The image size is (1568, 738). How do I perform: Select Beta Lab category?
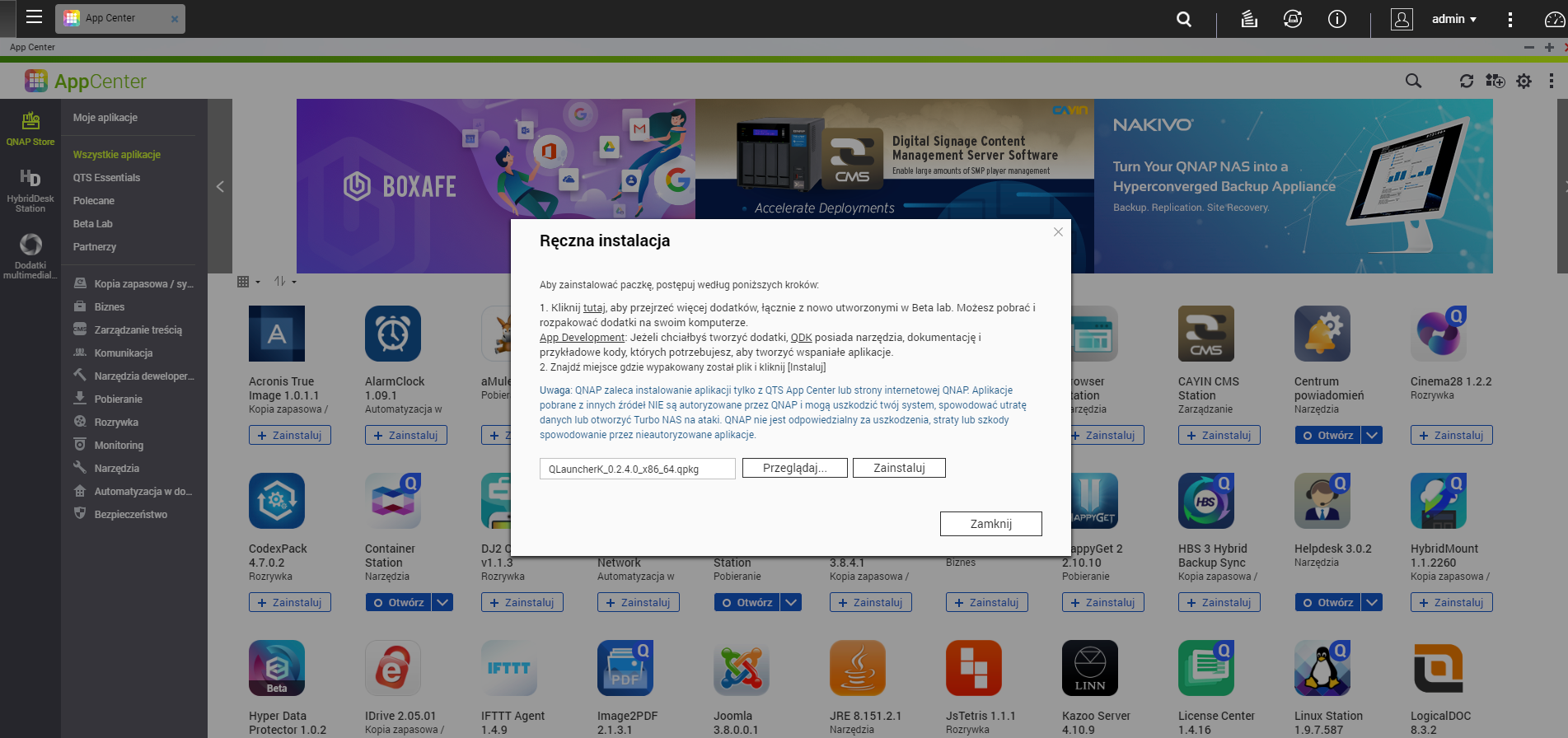point(93,224)
